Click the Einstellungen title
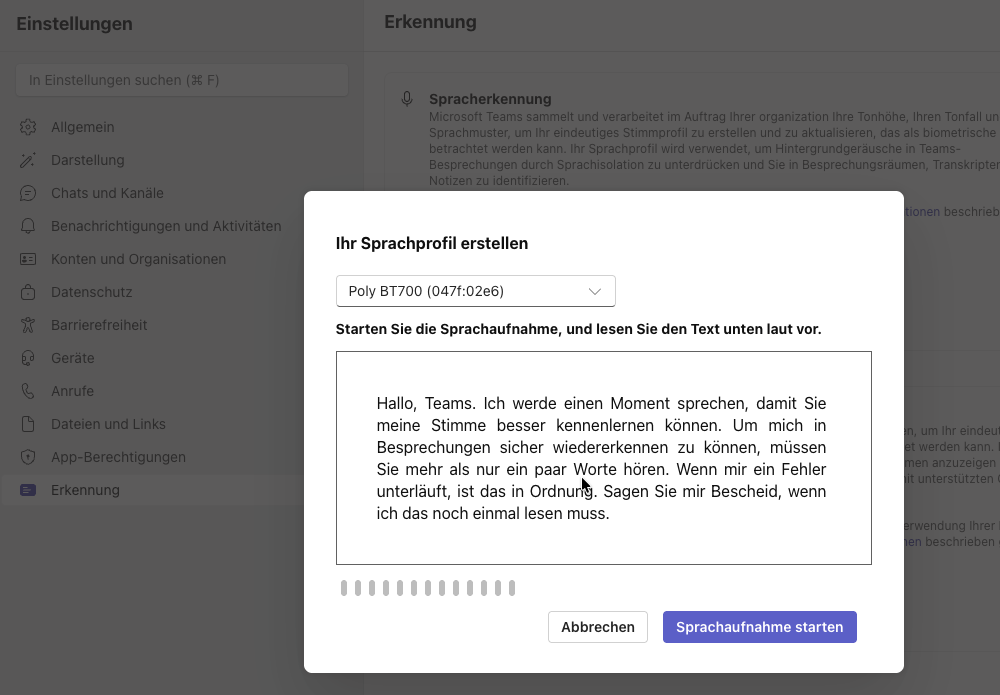Viewport: 1000px width, 695px height. [x=75, y=24]
